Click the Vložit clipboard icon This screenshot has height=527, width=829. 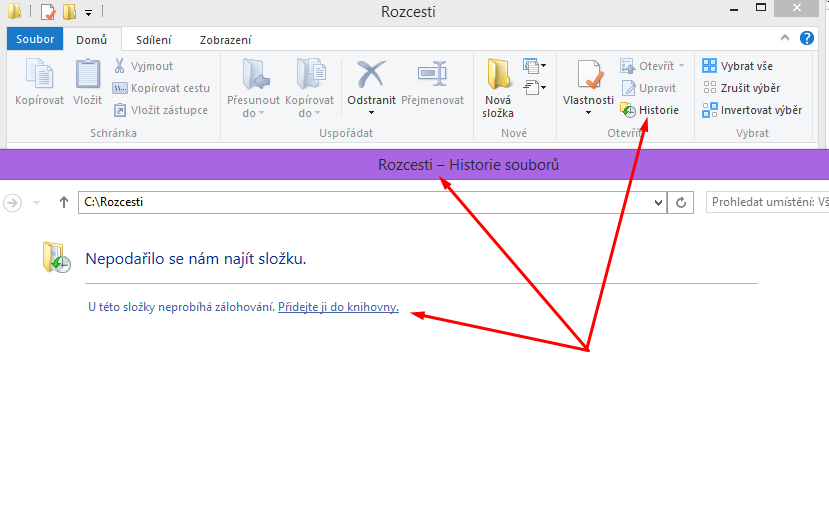coord(87,73)
